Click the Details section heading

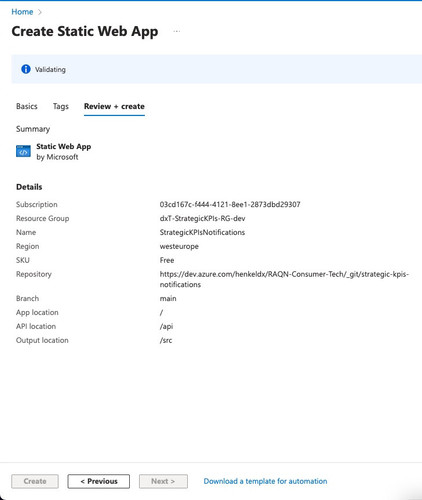[x=29, y=187]
